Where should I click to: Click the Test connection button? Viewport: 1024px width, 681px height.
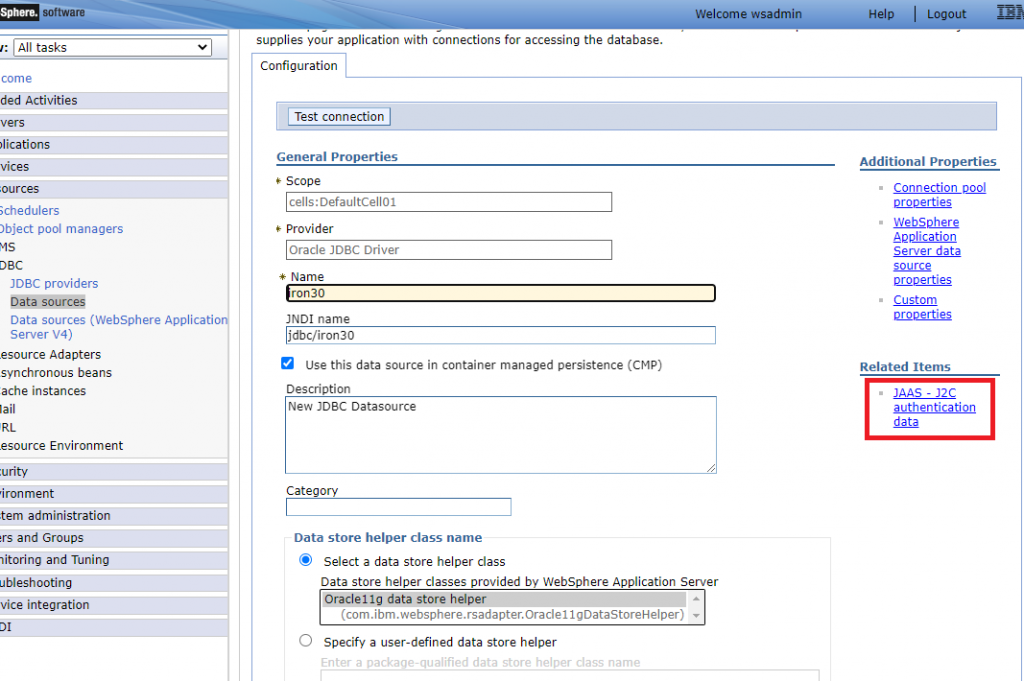click(x=339, y=116)
